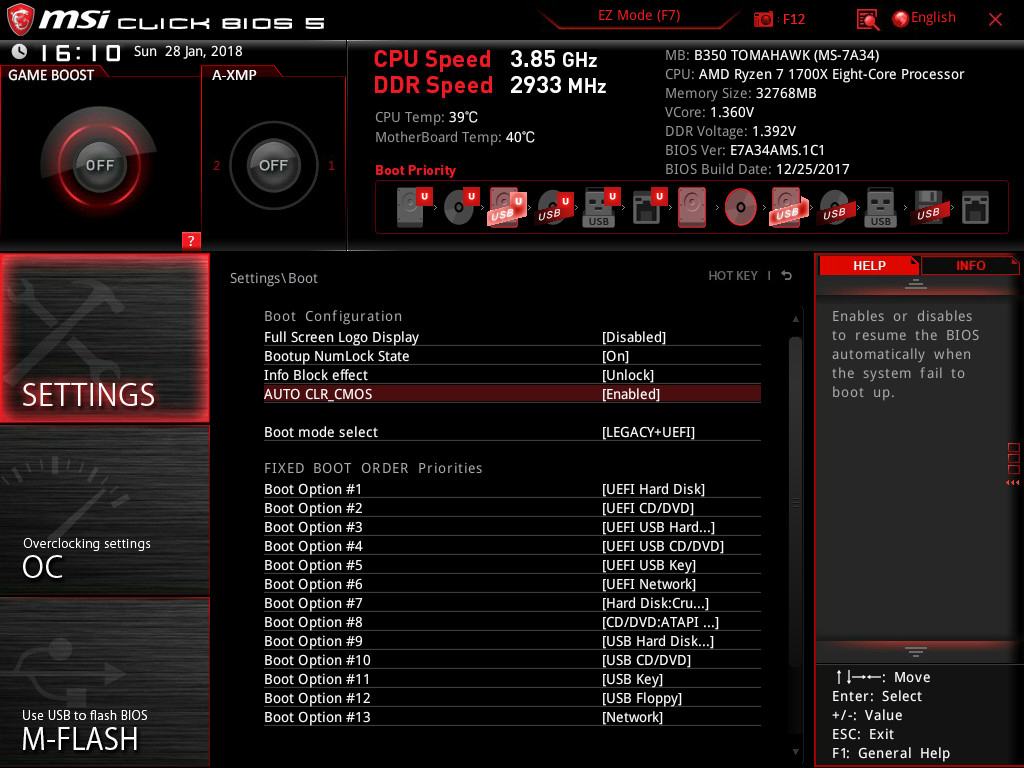Image resolution: width=1024 pixels, height=768 pixels.
Task: Take a screenshot with the F12 camera icon
Action: tap(763, 19)
